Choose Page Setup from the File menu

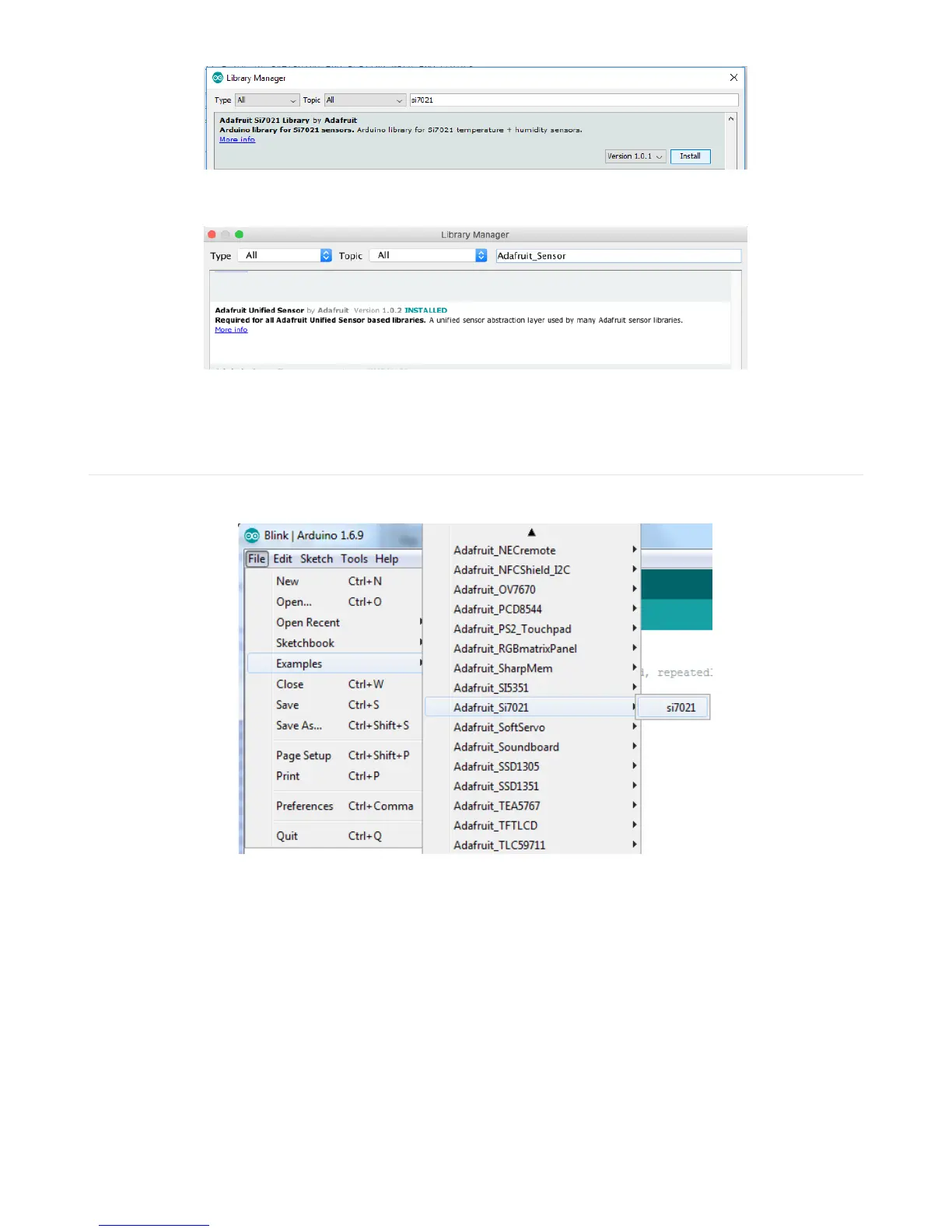pyautogui.click(x=334, y=755)
